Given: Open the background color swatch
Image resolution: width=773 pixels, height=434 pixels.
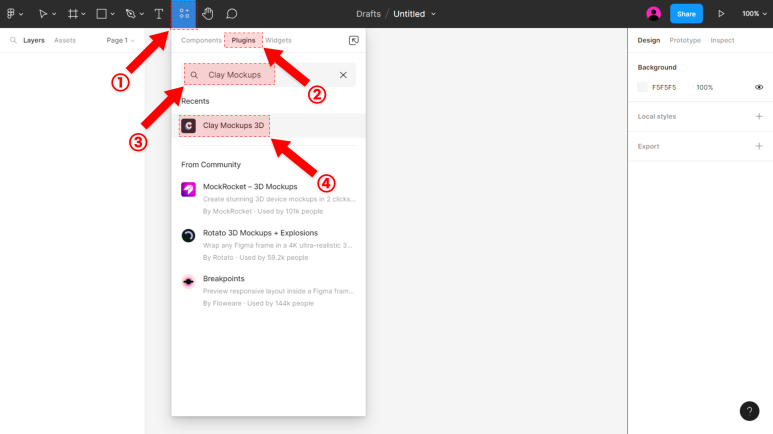Looking at the screenshot, I should (x=642, y=87).
